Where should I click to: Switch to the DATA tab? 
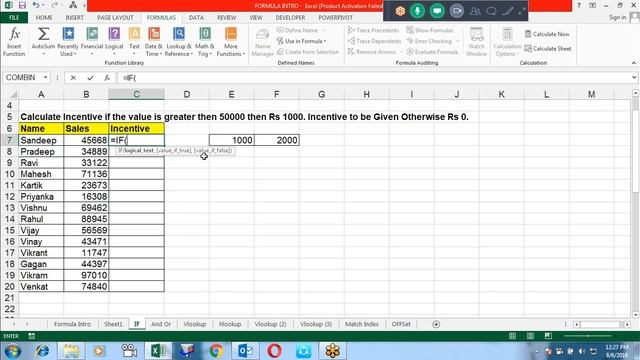pos(196,18)
